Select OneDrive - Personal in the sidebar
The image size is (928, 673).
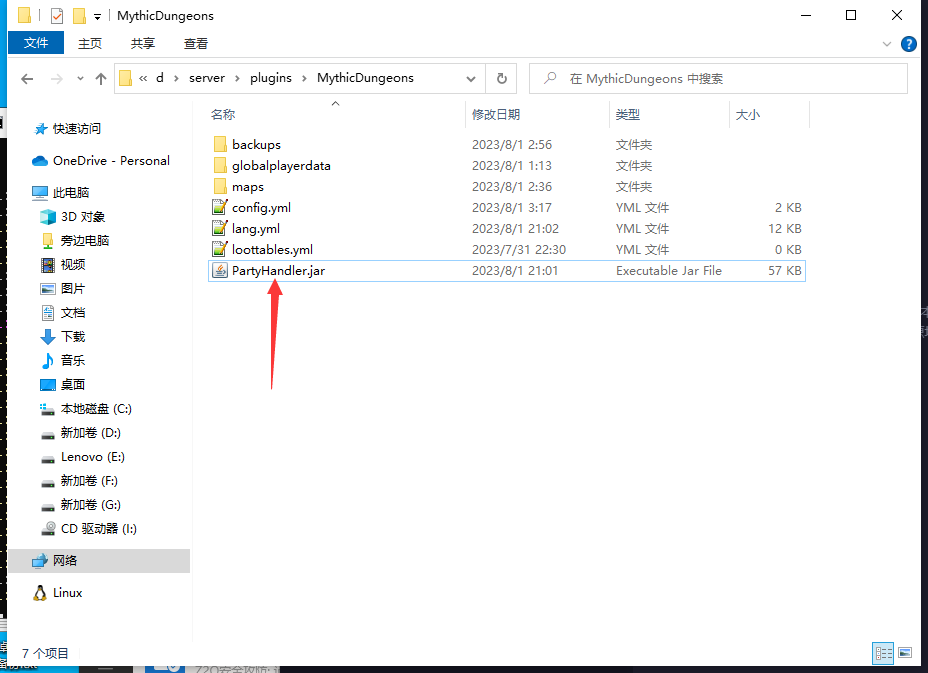click(x=100, y=160)
